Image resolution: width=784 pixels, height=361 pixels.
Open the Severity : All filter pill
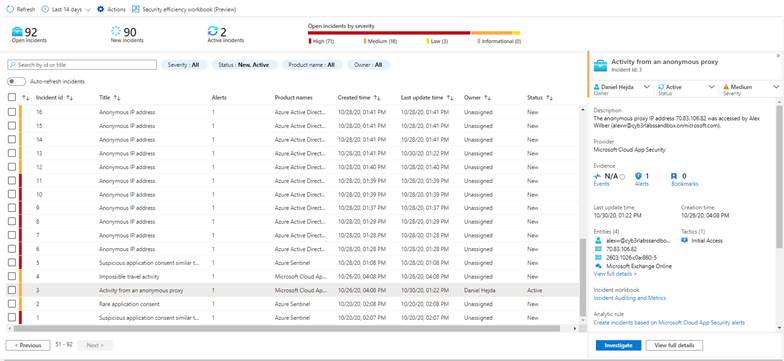[184, 65]
